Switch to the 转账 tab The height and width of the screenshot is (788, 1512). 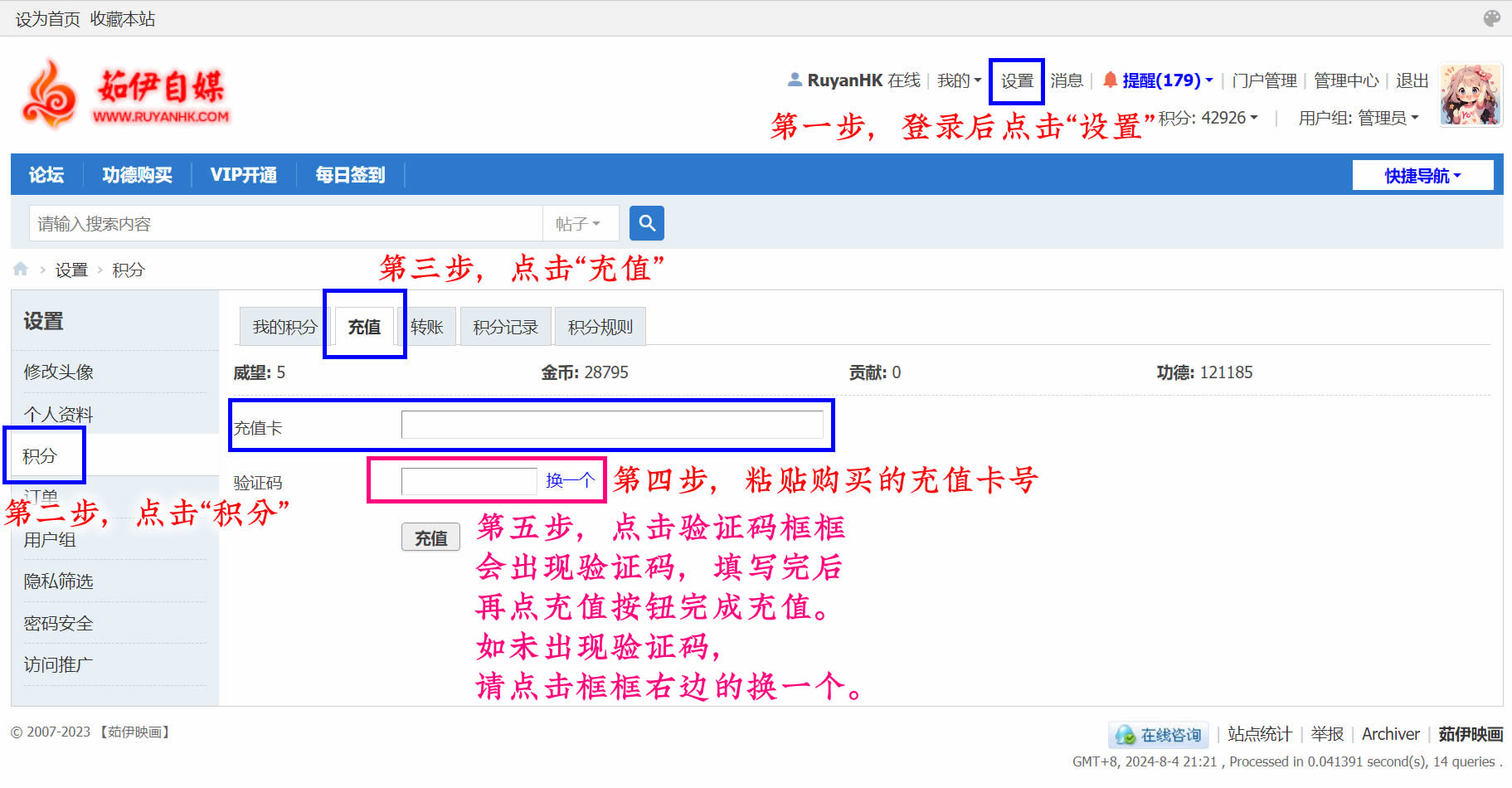coord(427,327)
